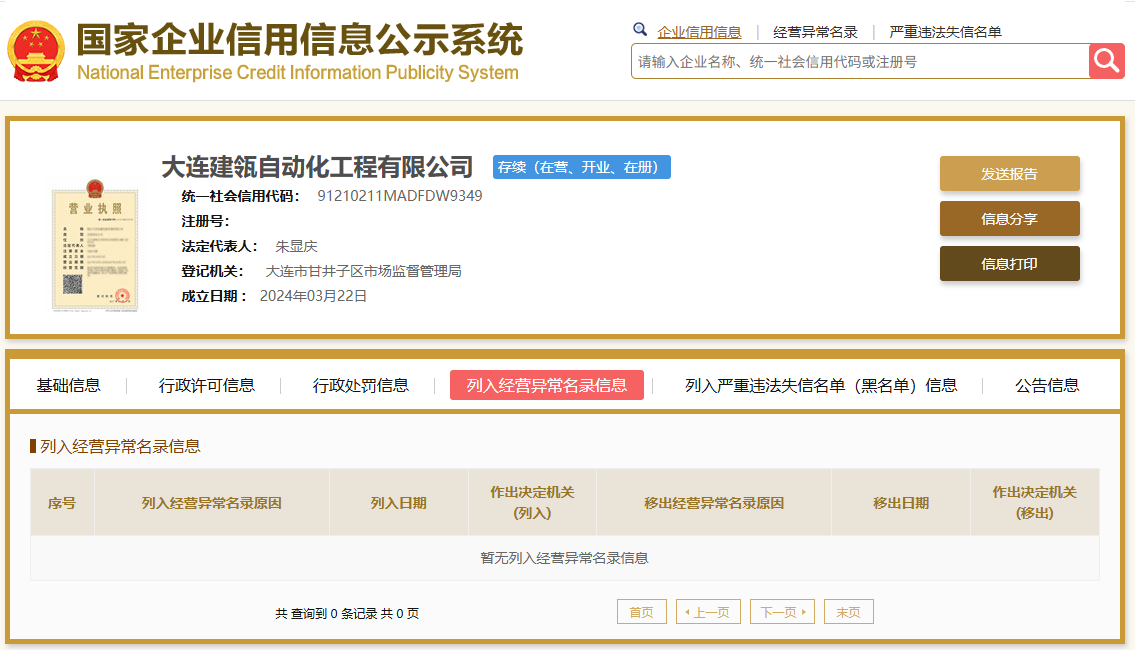Click the 暂无列入经营异常名录信息 empty row
The image size is (1135, 650).
click(x=565, y=558)
